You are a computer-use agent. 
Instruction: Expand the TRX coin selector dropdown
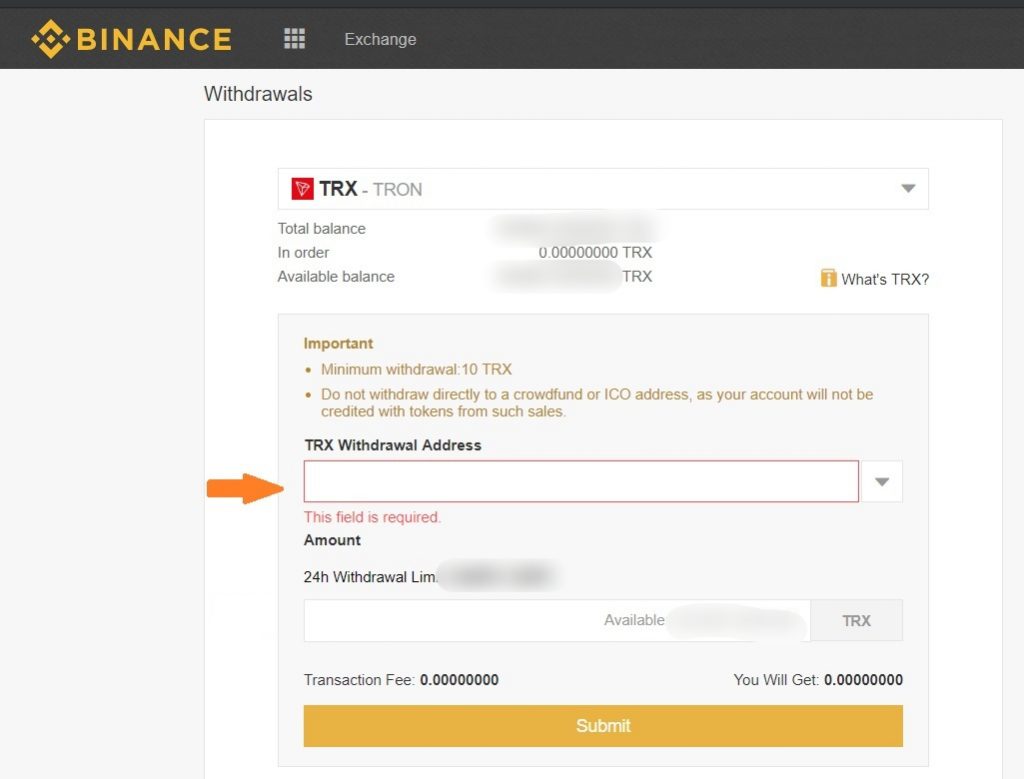tap(908, 189)
